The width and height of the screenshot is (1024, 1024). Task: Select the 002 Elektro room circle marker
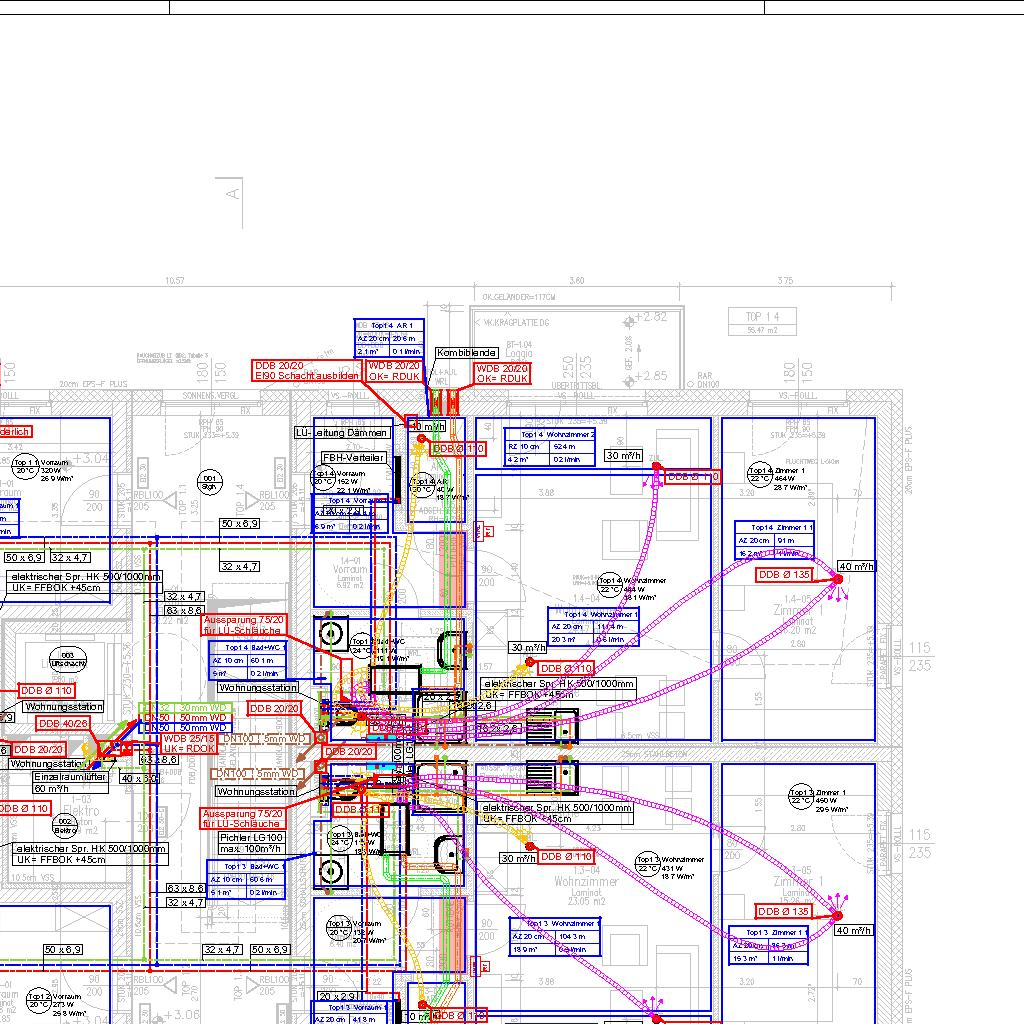66,825
